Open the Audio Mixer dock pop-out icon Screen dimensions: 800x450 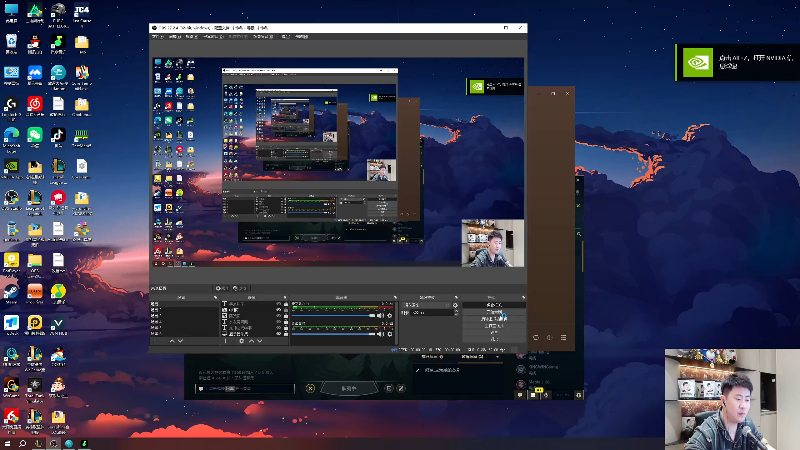[x=395, y=297]
